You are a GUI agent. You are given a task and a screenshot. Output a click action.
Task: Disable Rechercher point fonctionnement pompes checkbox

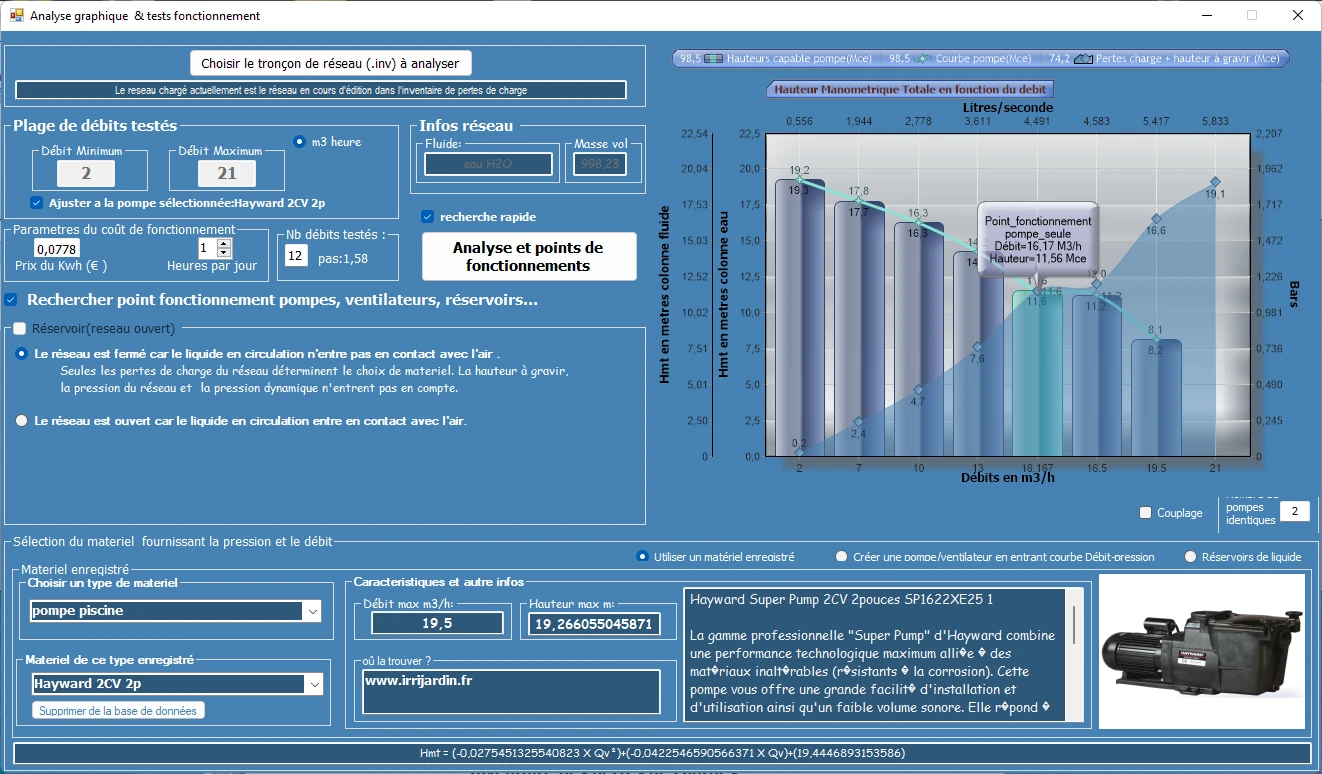tap(11, 299)
